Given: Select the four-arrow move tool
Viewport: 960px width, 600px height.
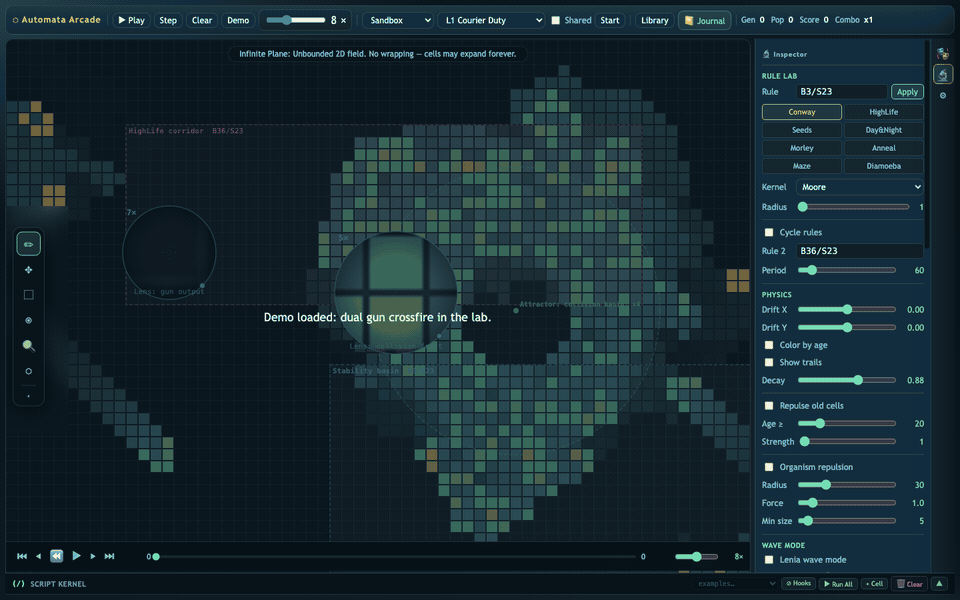Looking at the screenshot, I should (x=28, y=270).
